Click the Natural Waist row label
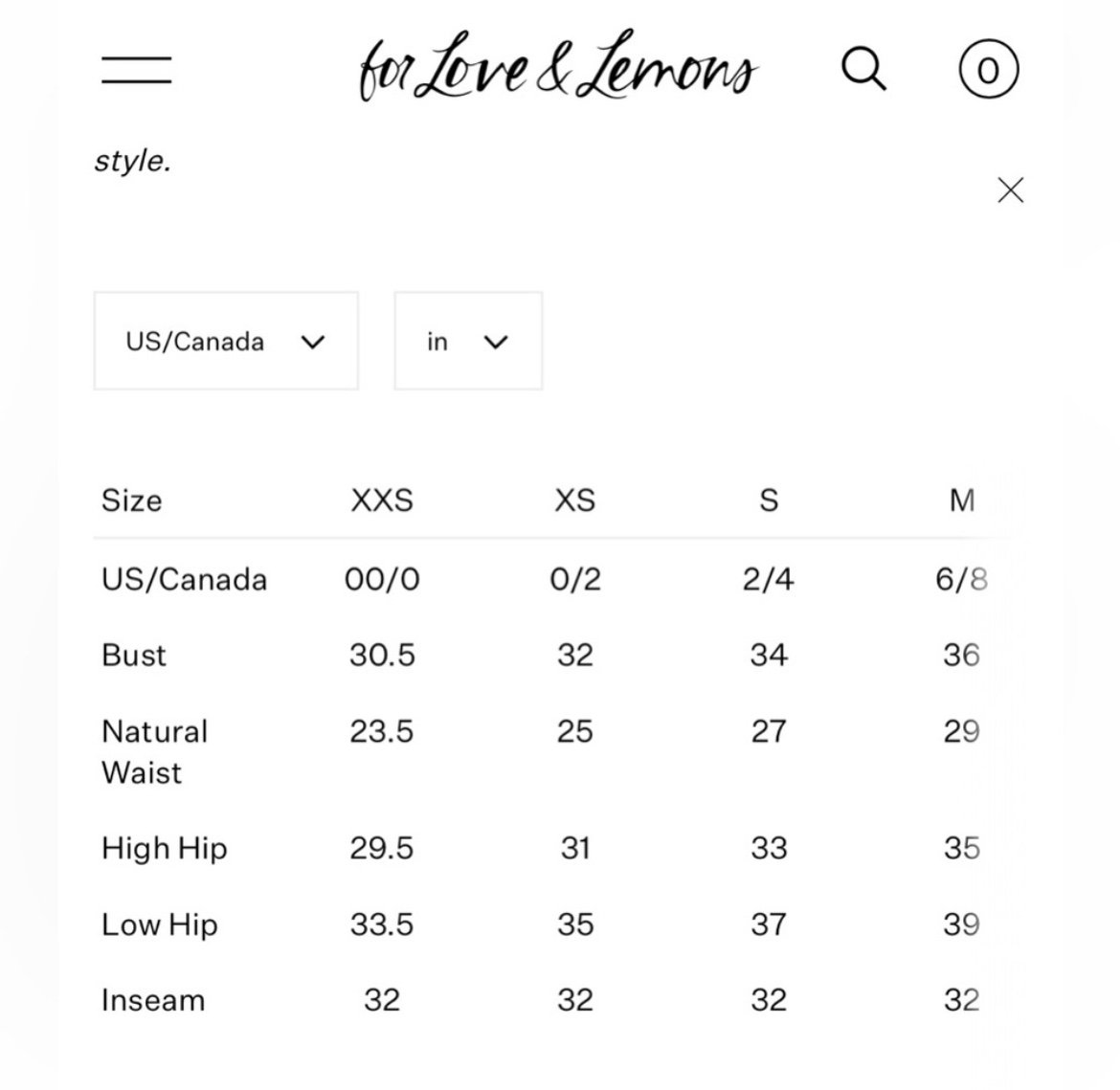Viewport: 1120px width, 1090px height. coord(155,752)
